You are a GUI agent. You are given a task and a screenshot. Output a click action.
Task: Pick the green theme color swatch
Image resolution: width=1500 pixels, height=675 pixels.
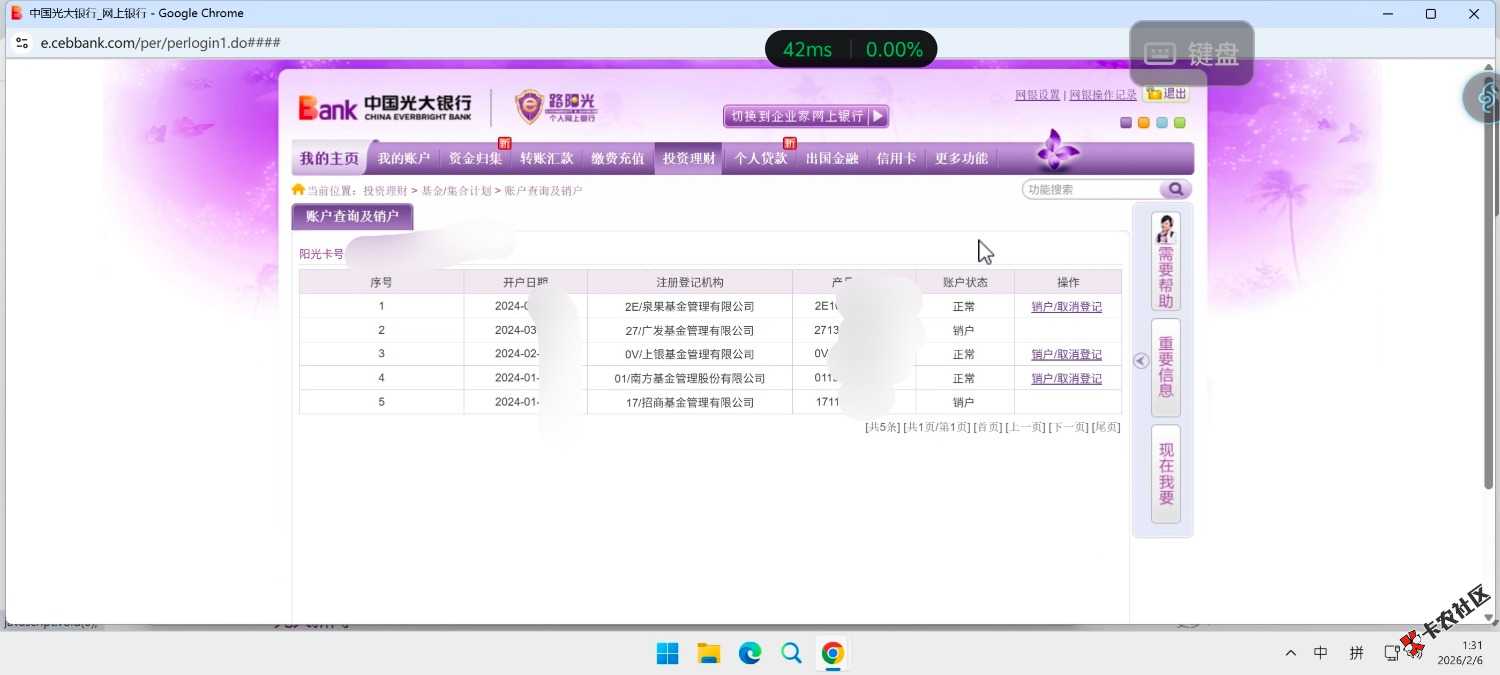click(x=1180, y=123)
